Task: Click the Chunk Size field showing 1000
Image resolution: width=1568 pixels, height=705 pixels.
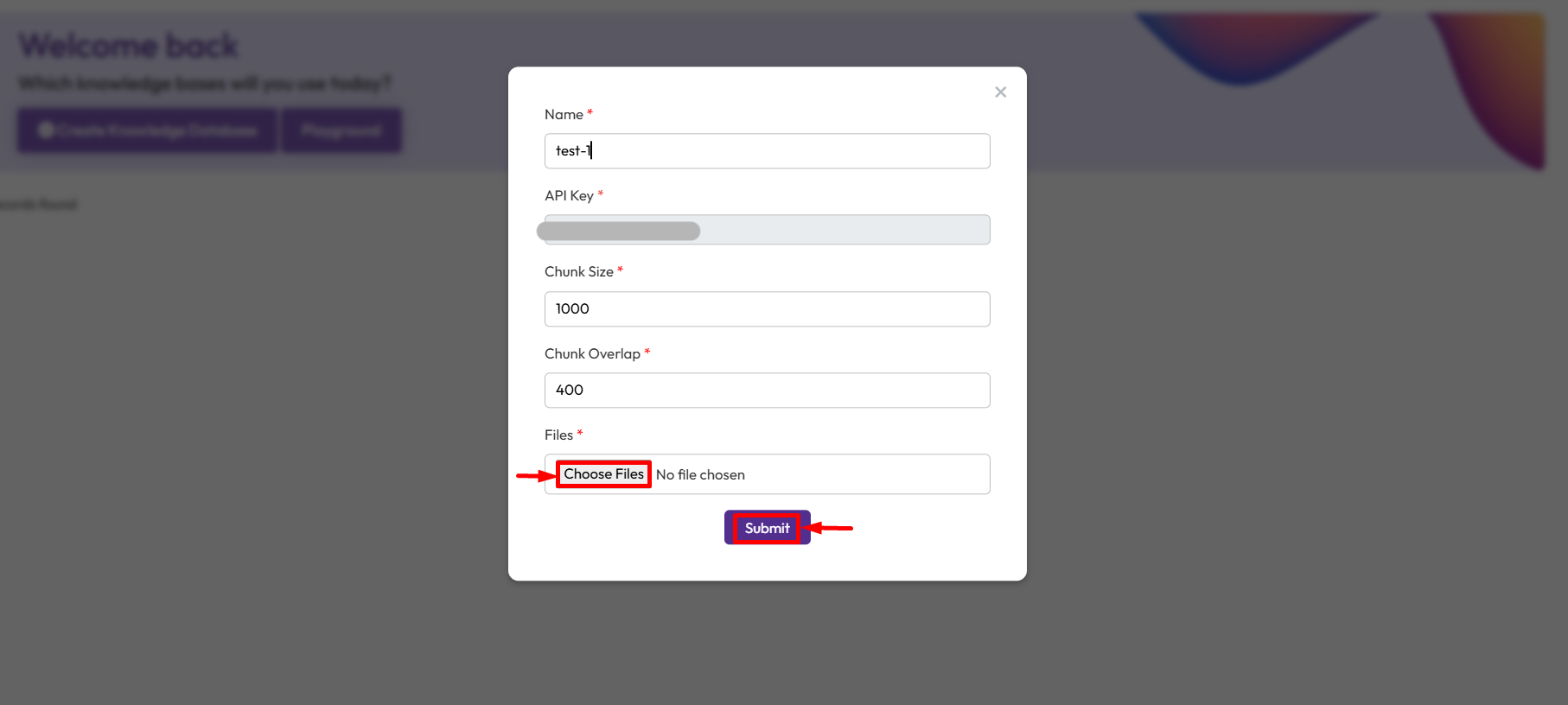Action: click(767, 309)
